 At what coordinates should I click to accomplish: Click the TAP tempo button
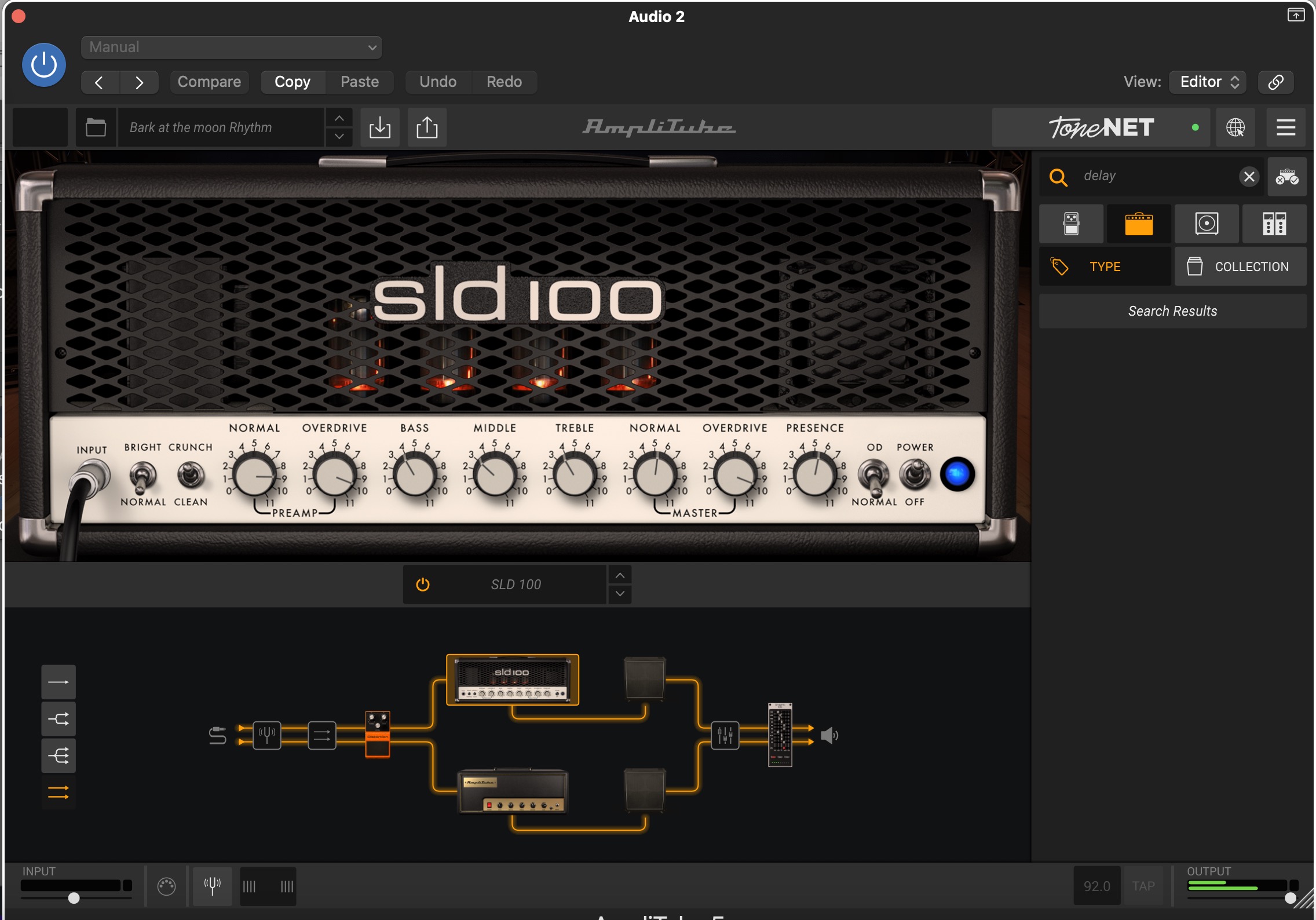[1143, 886]
